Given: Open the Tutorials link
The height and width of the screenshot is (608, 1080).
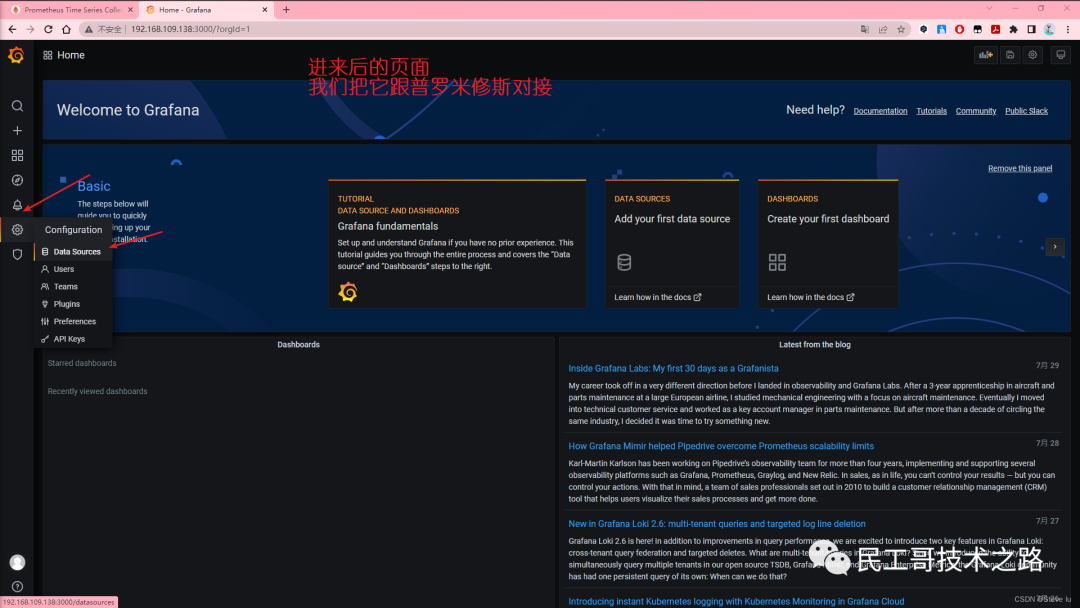Looking at the screenshot, I should (931, 111).
